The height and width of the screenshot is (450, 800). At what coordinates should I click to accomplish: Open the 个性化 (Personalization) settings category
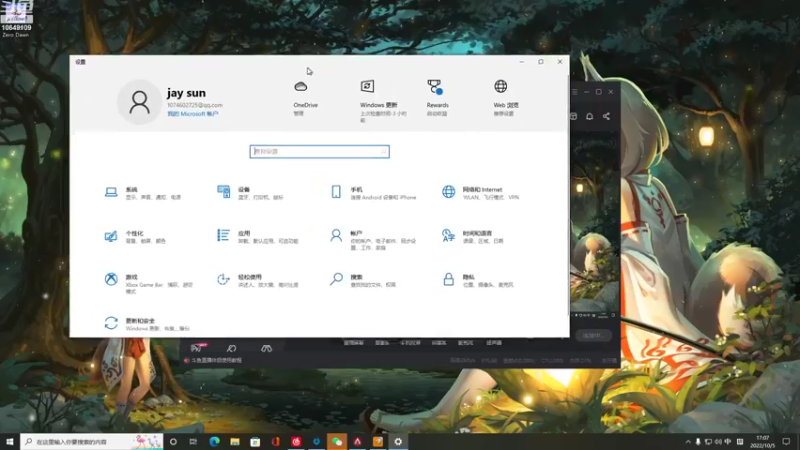[136, 237]
